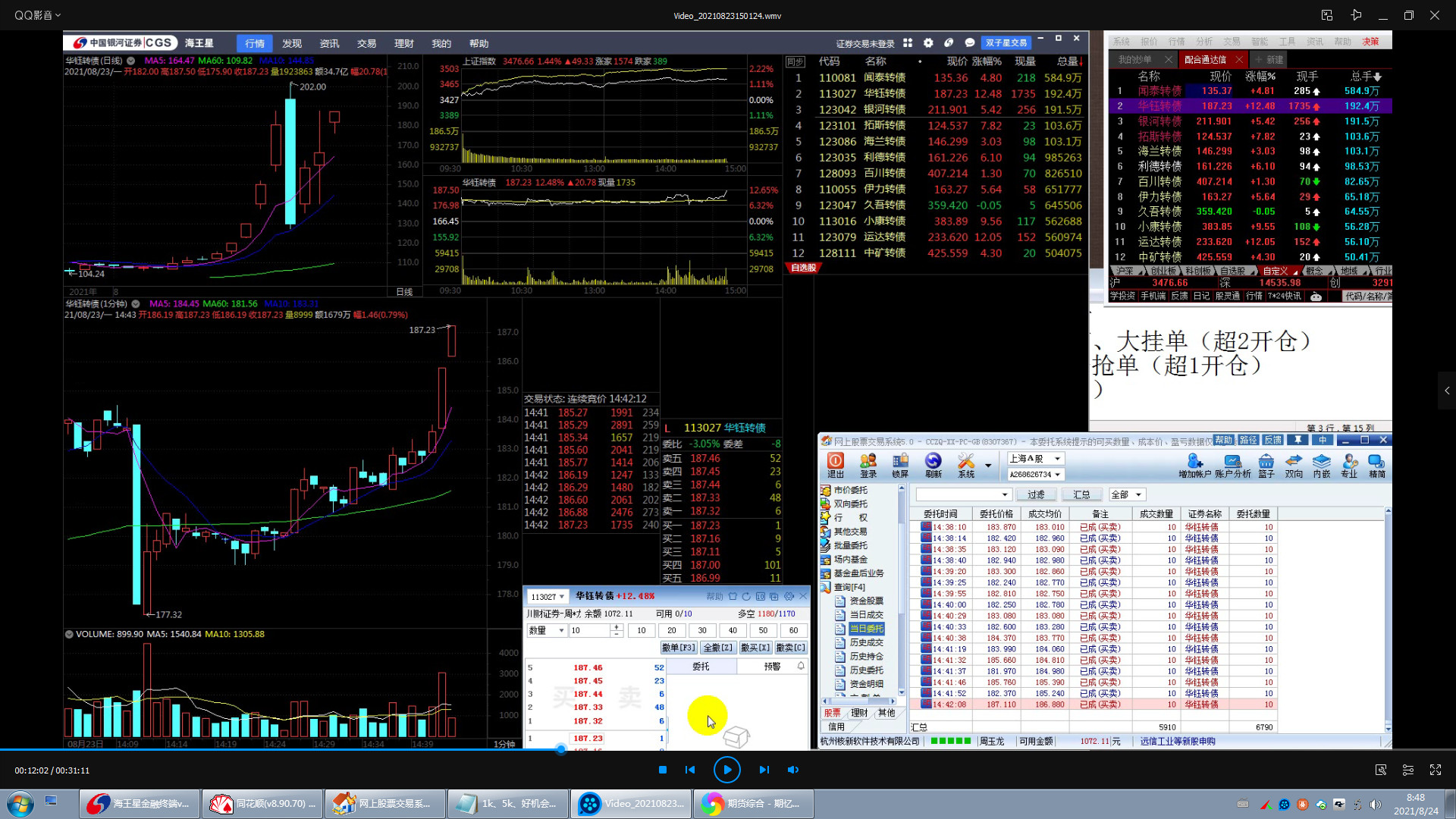The width and height of the screenshot is (1456, 819).
Task: Click the 刷新 refresh icon in trading system
Action: tap(933, 466)
